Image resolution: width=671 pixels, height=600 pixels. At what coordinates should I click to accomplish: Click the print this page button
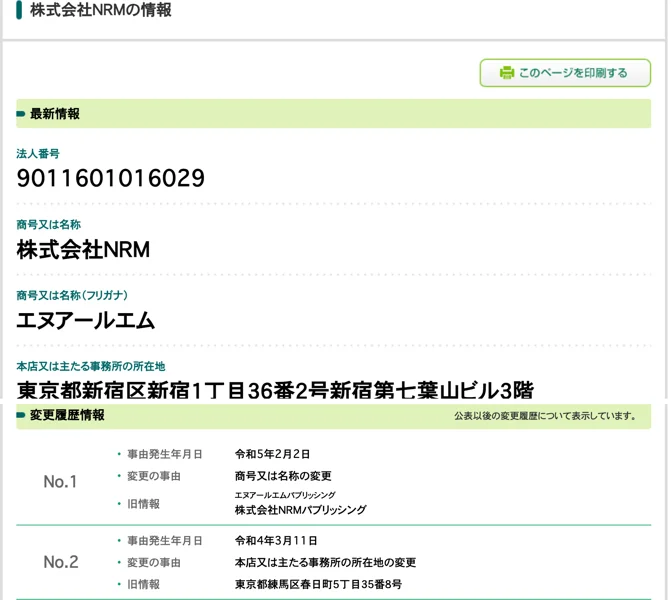565,73
